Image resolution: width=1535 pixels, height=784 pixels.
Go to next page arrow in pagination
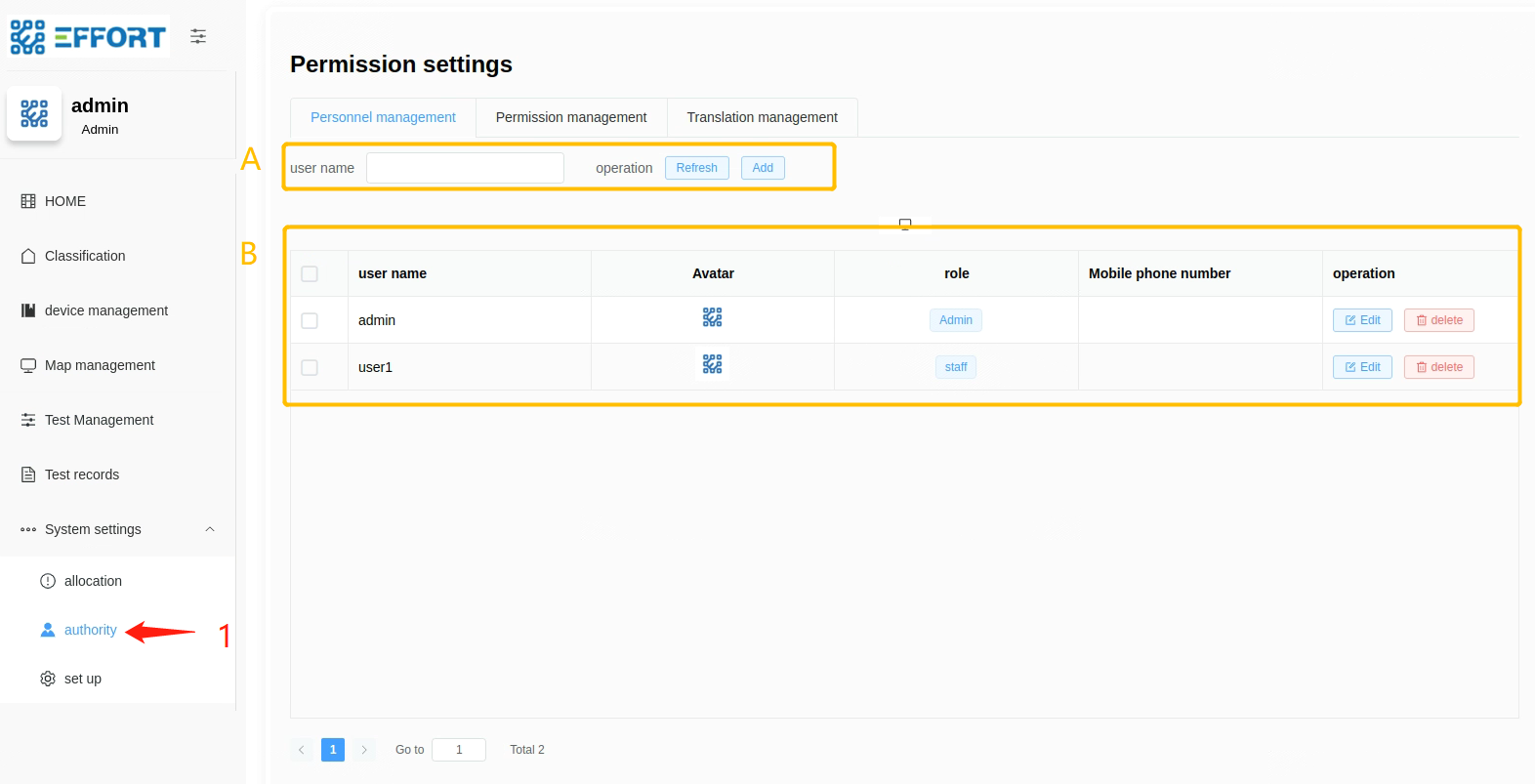click(364, 750)
